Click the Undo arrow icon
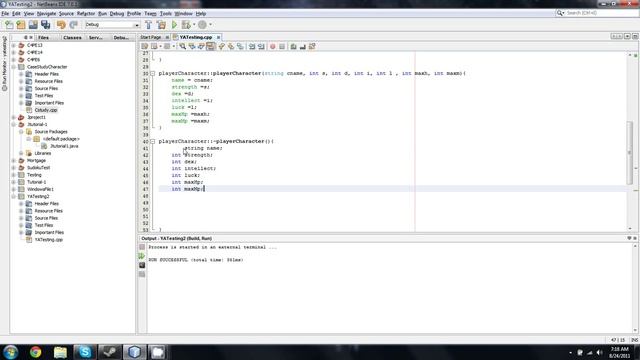The width and height of the screenshot is (640, 360). (x=61, y=25)
